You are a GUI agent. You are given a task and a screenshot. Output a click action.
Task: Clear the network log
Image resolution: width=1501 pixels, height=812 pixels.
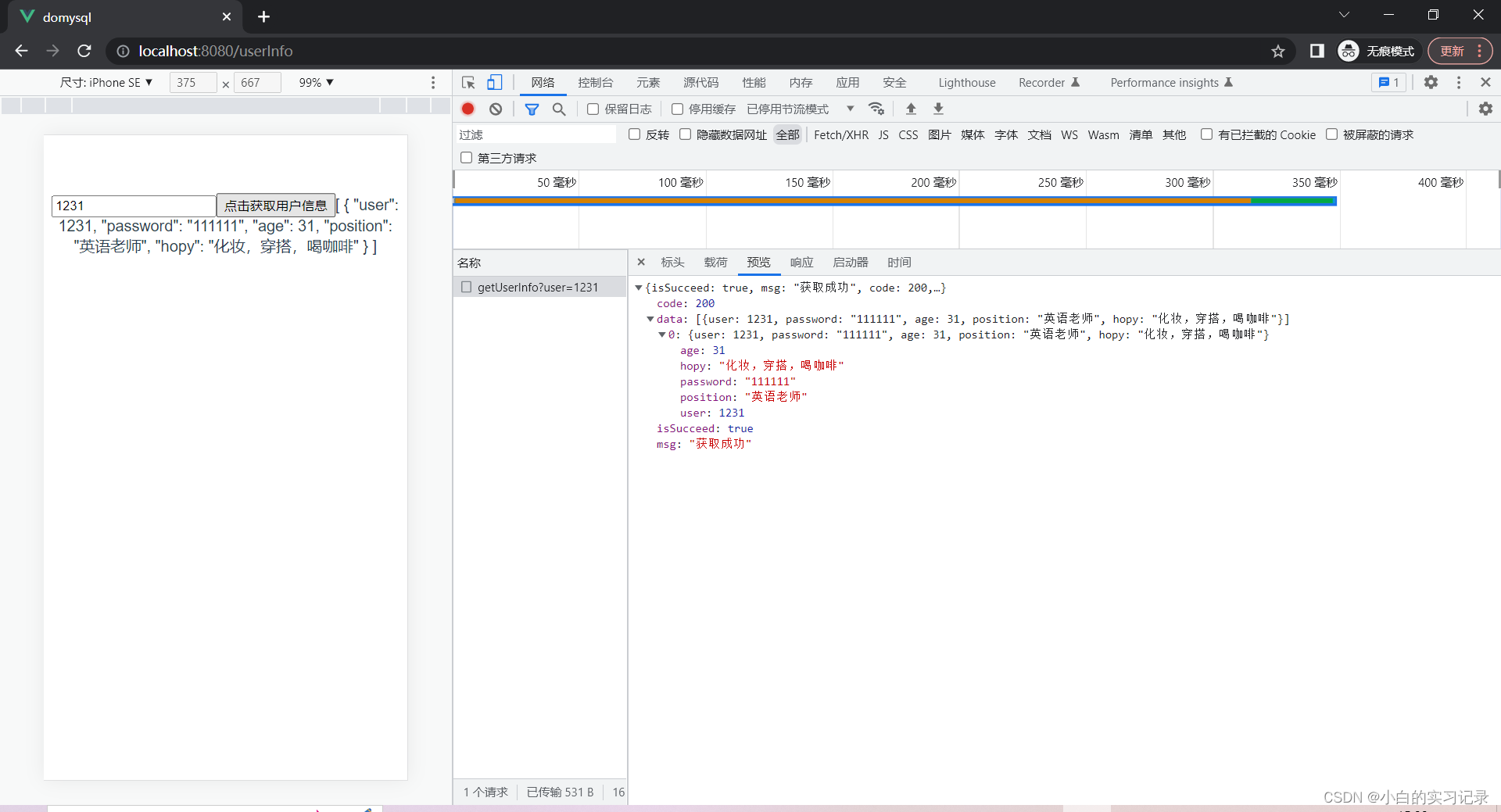coord(496,109)
